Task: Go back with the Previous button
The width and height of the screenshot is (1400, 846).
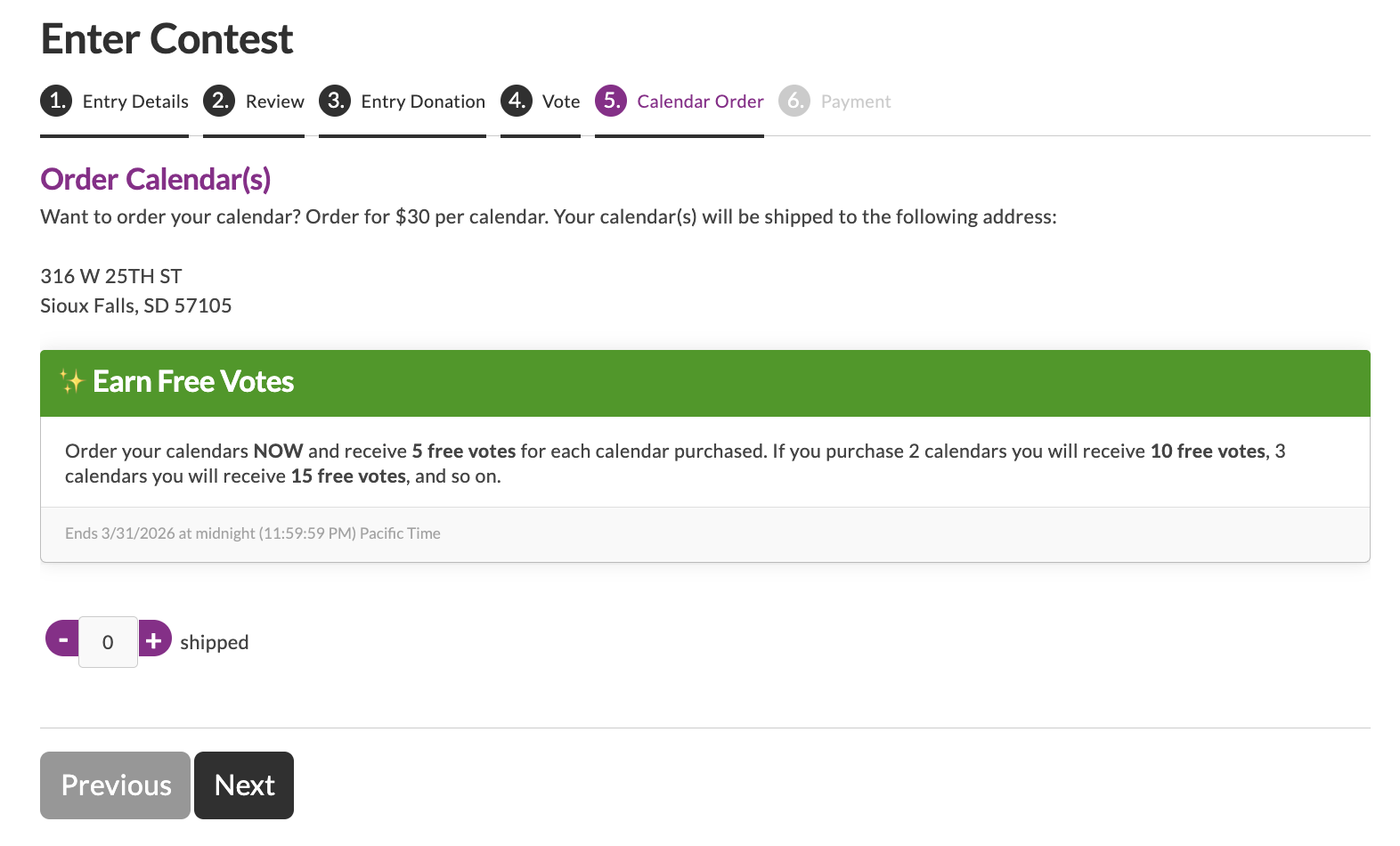Action: pyautogui.click(x=115, y=785)
